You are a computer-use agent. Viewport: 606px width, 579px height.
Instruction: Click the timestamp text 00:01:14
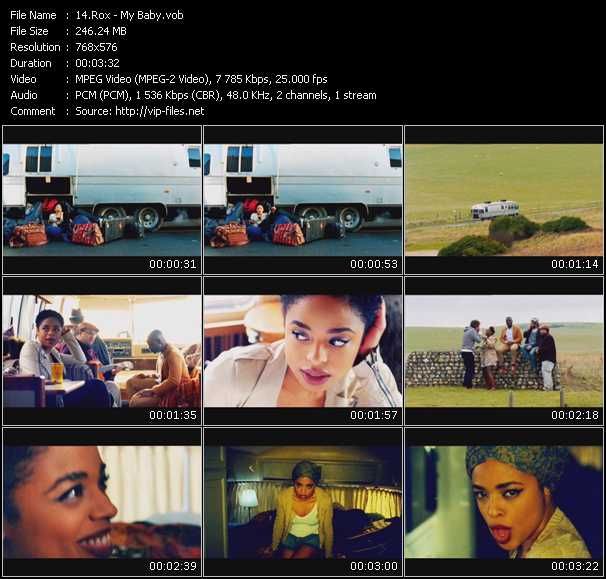click(575, 264)
